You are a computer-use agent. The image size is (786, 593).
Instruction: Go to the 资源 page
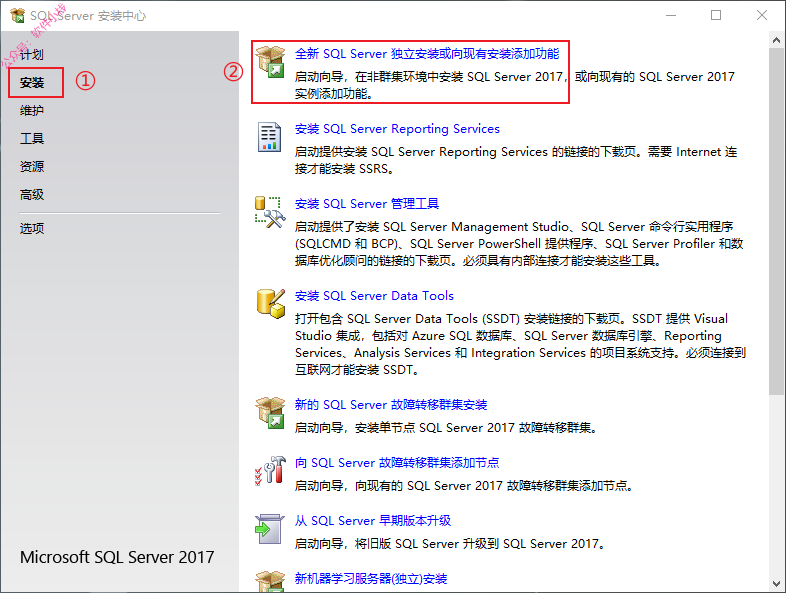coord(32,166)
